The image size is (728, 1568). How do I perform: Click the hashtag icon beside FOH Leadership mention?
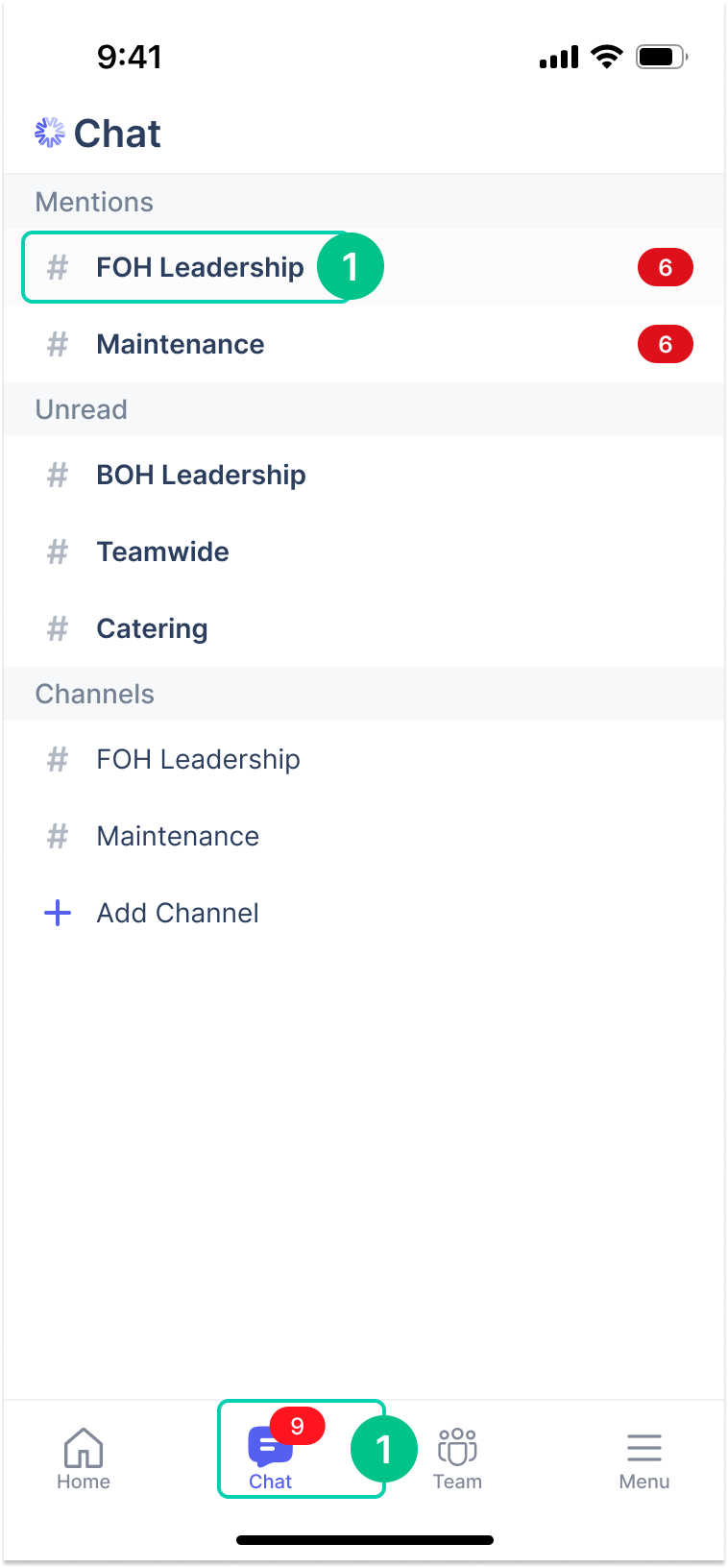(x=57, y=267)
